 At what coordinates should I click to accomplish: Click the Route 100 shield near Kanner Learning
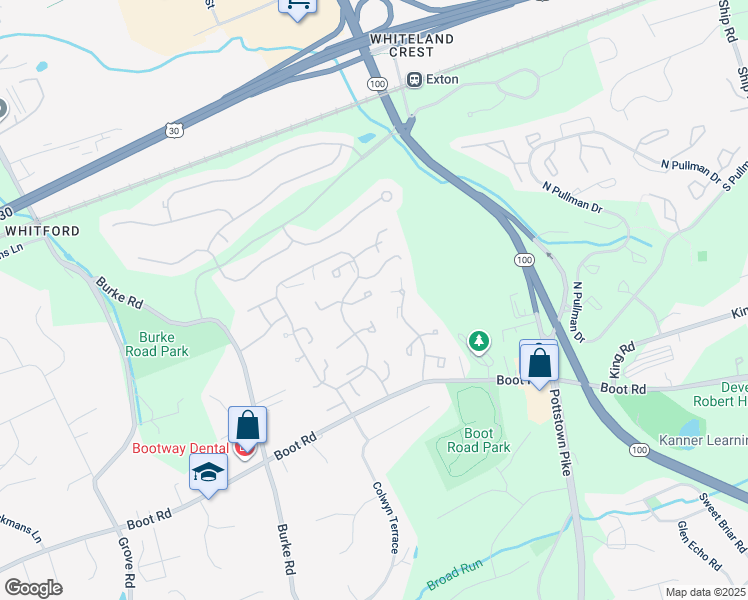(x=638, y=450)
